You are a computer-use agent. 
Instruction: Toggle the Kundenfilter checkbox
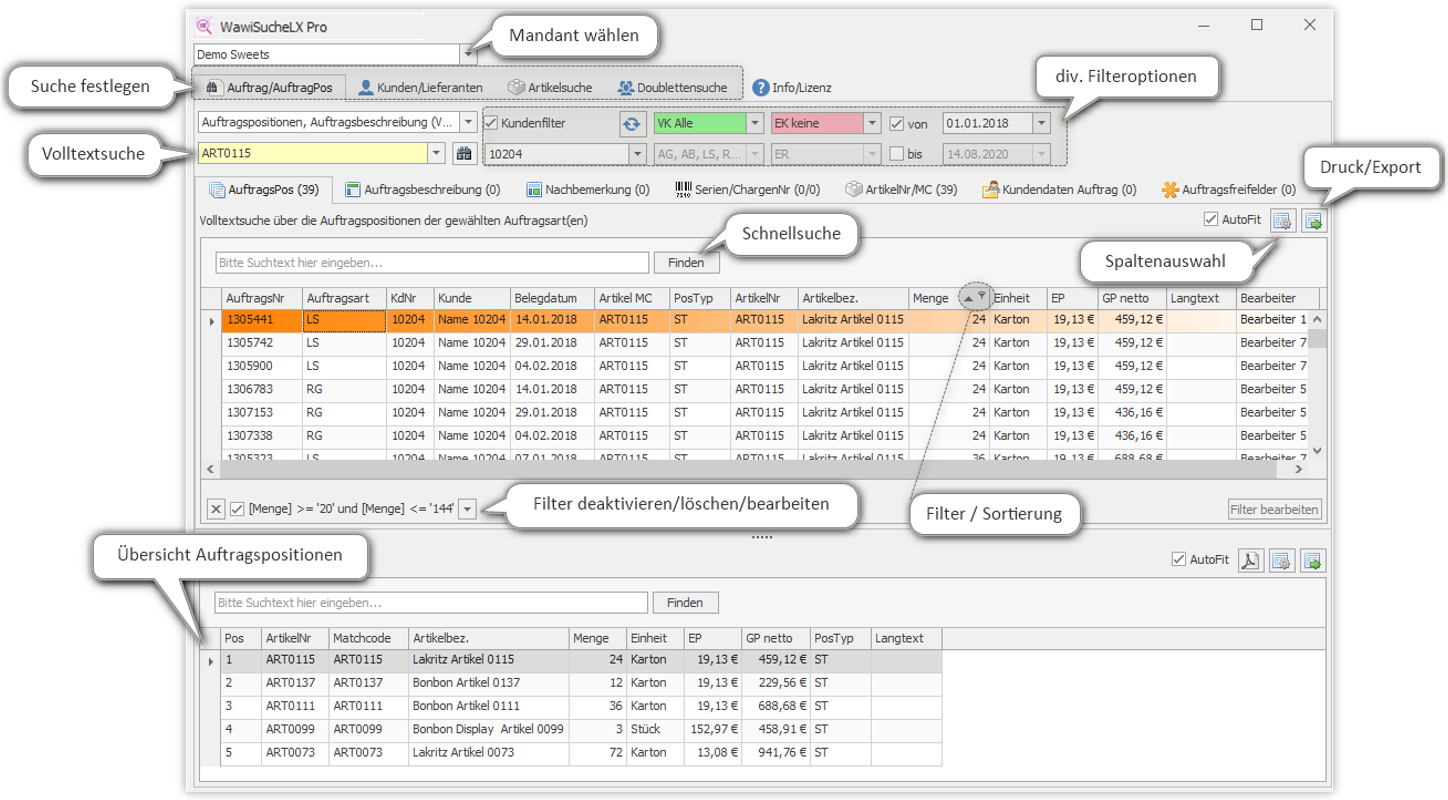[x=491, y=123]
